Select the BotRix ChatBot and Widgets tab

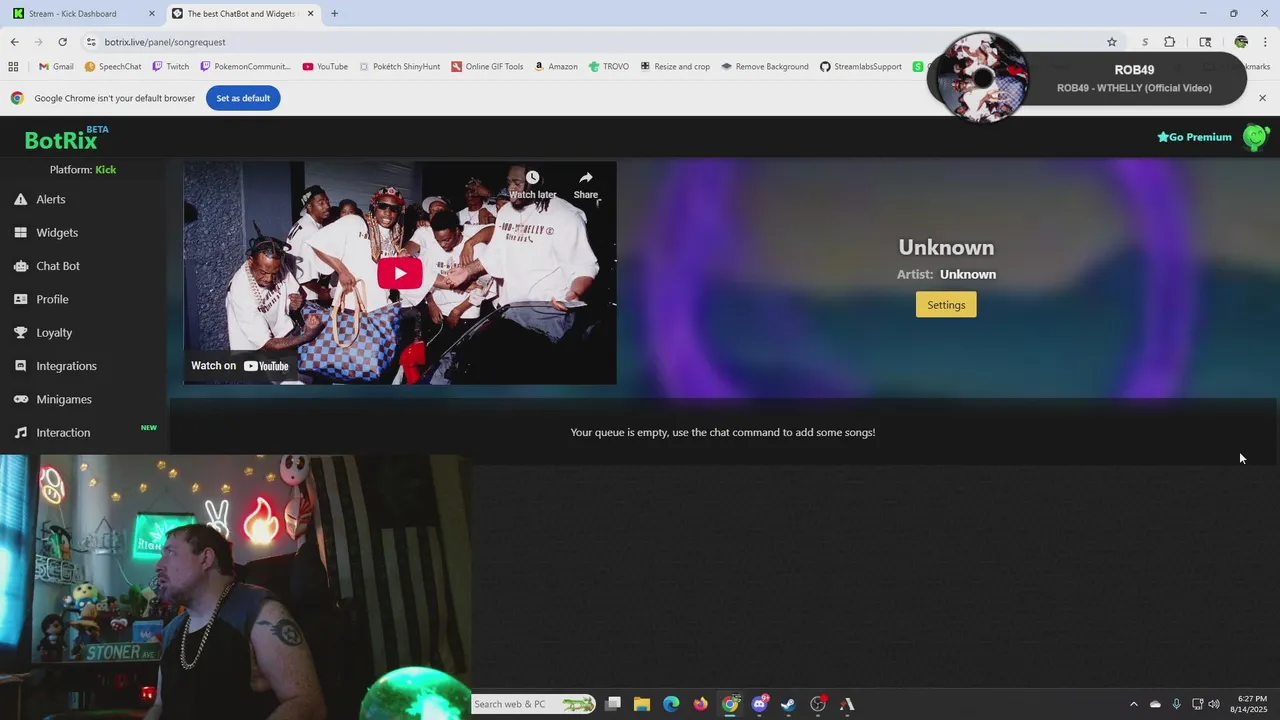[x=241, y=14]
